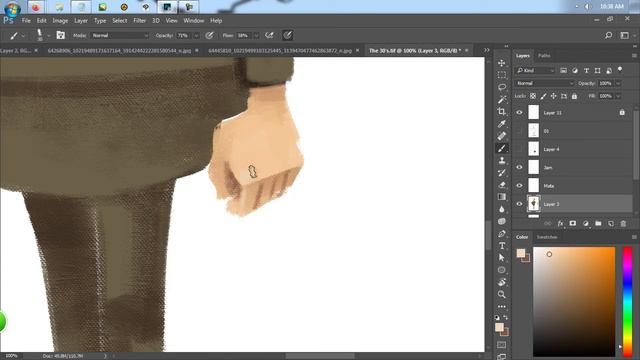Toggle the layer filter switch
The image size is (640, 360).
pos(620,69)
